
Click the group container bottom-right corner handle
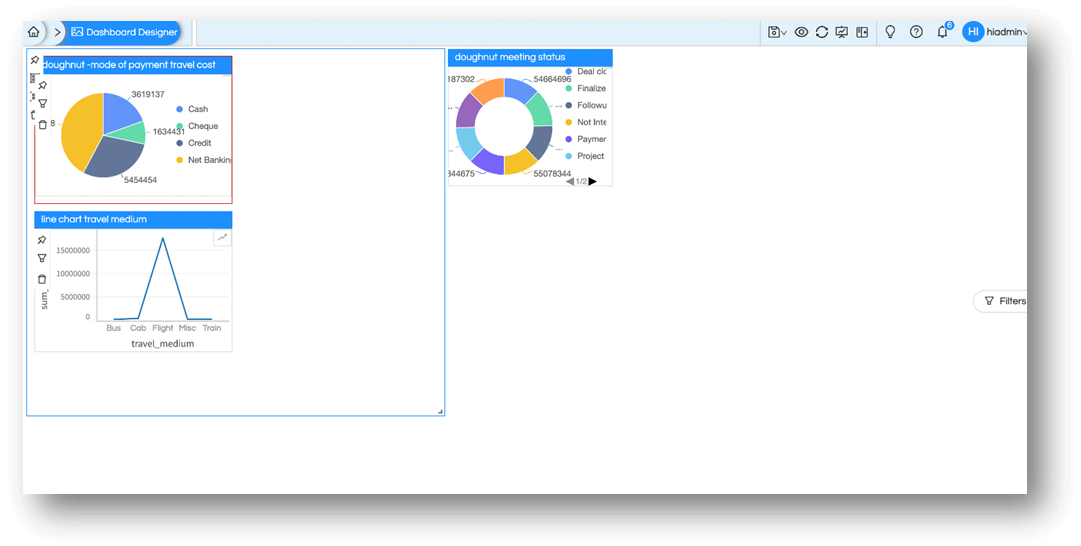[x=440, y=412]
